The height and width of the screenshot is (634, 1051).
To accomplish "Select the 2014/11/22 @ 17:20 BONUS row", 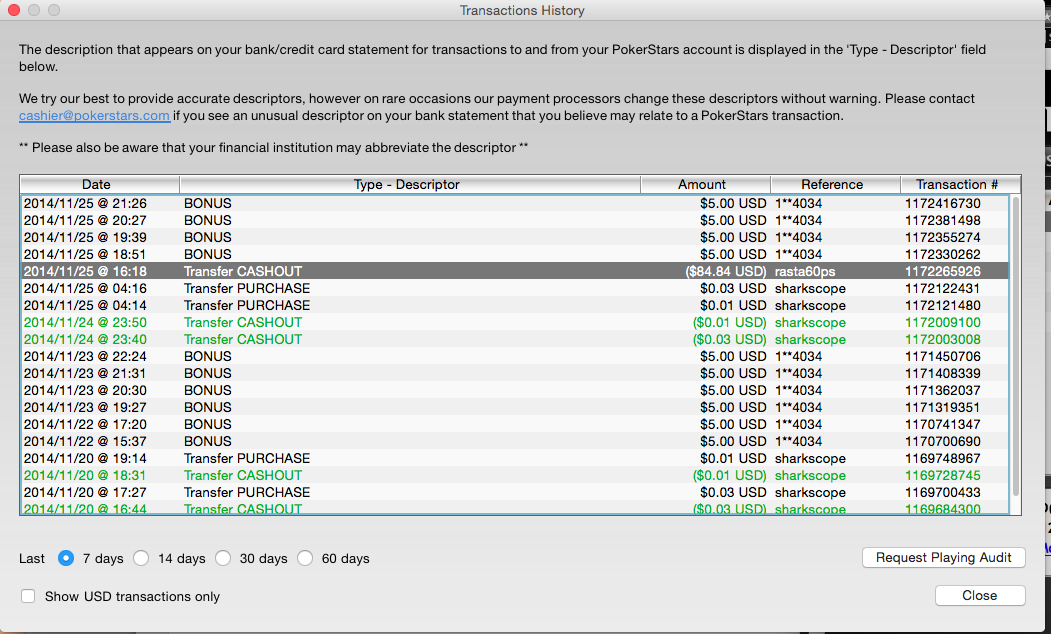I will click(x=515, y=424).
